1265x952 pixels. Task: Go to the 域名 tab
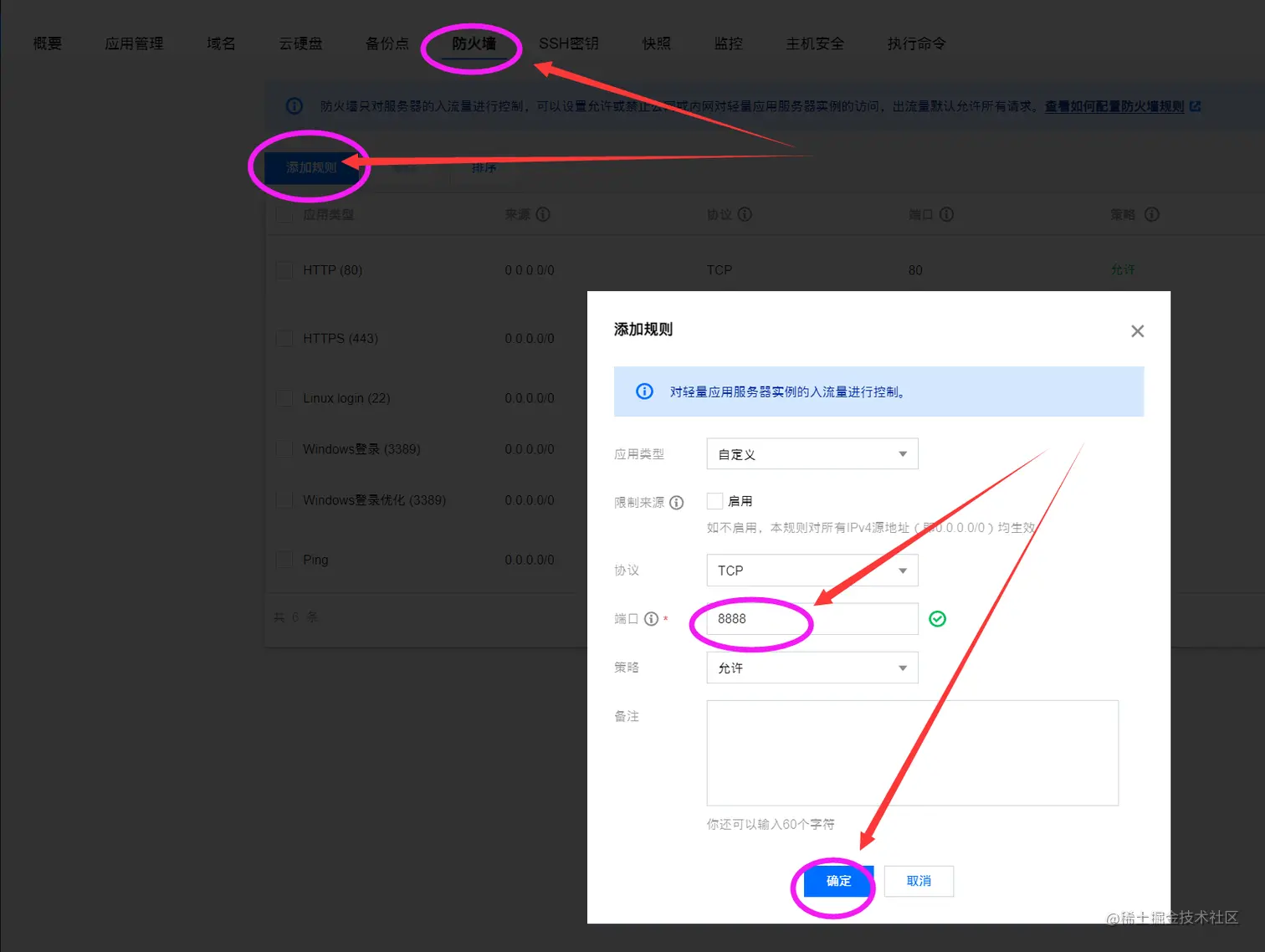pyautogui.click(x=221, y=44)
